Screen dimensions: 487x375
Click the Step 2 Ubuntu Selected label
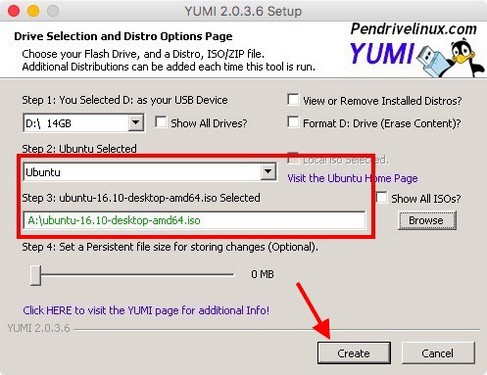point(79,149)
